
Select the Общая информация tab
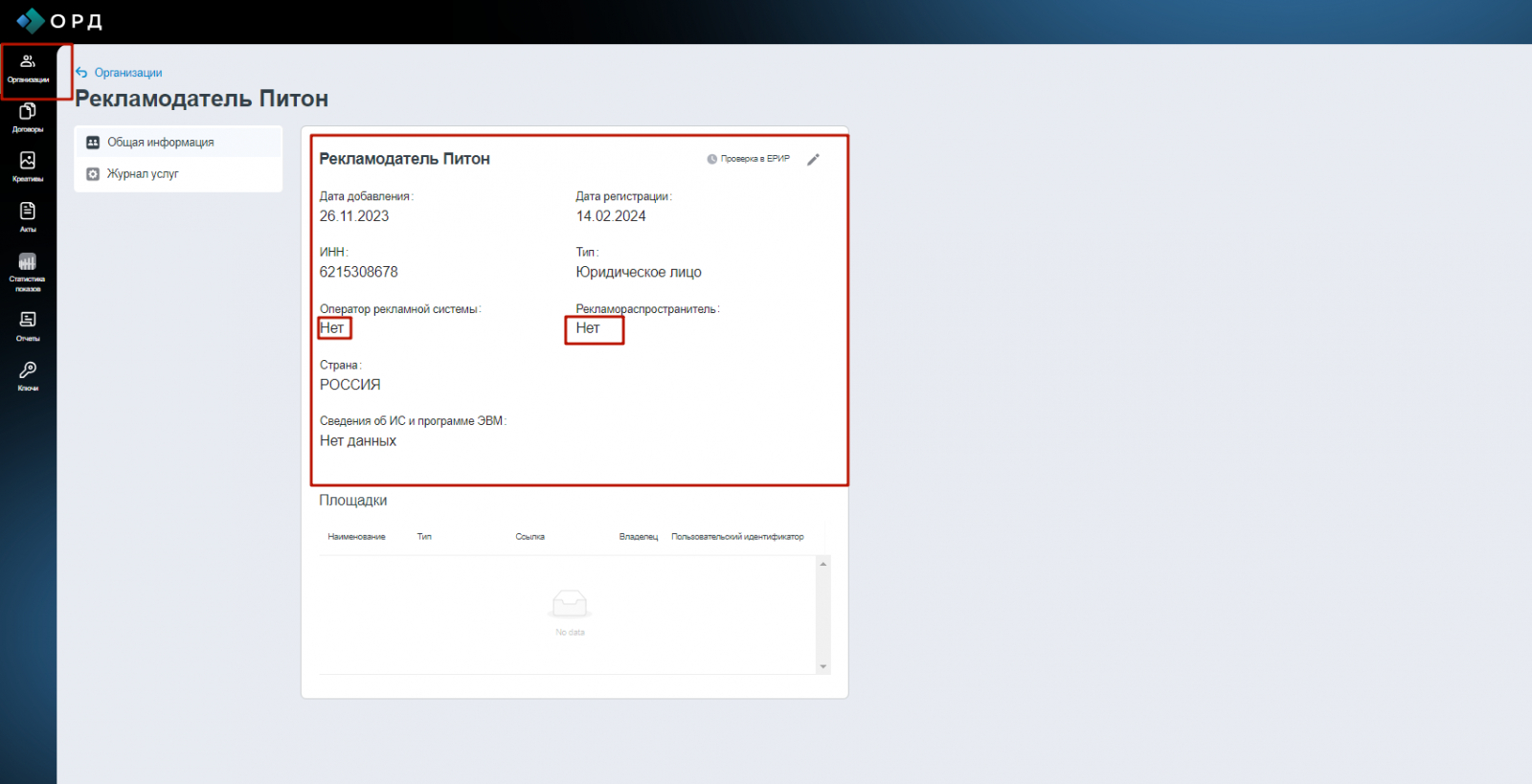click(178, 142)
